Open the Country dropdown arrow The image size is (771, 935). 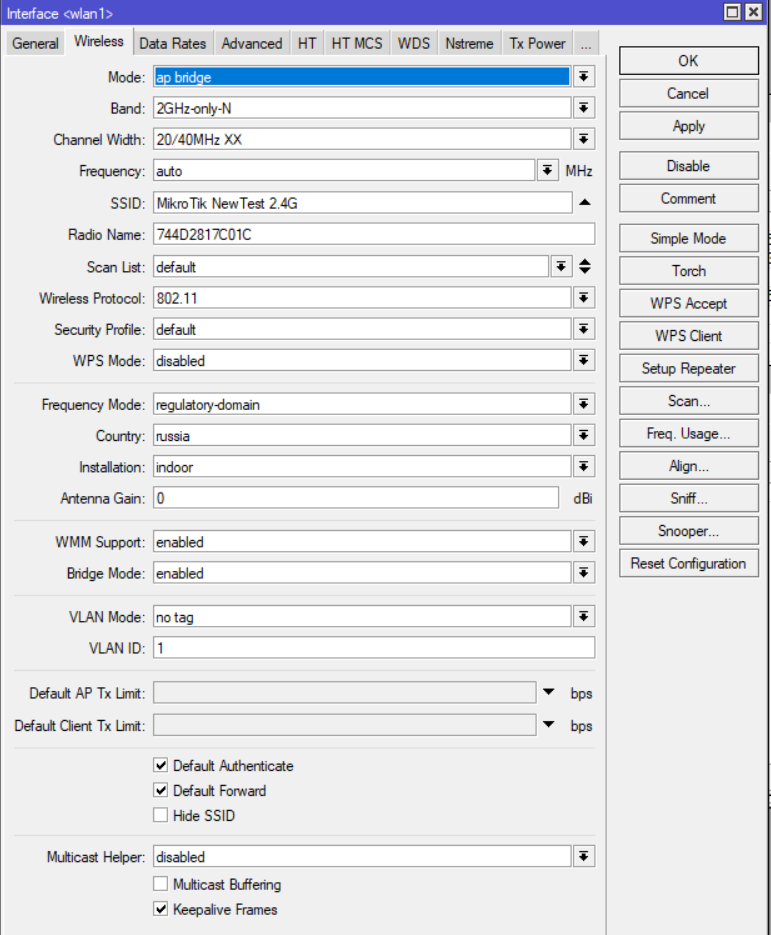pyautogui.click(x=584, y=435)
